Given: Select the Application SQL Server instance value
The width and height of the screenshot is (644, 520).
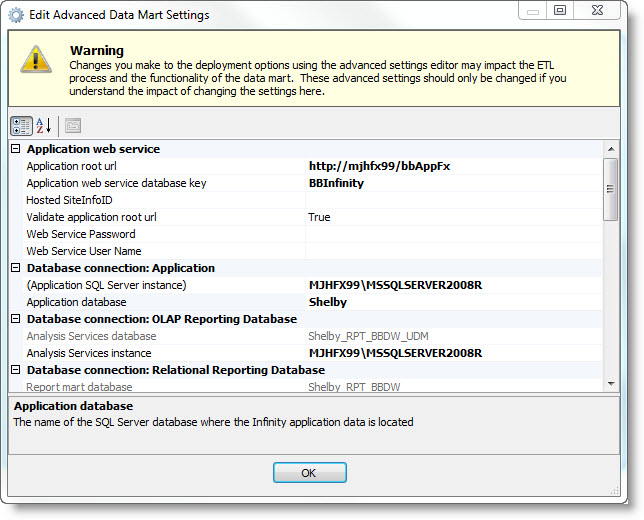Looking at the screenshot, I should (452, 285).
